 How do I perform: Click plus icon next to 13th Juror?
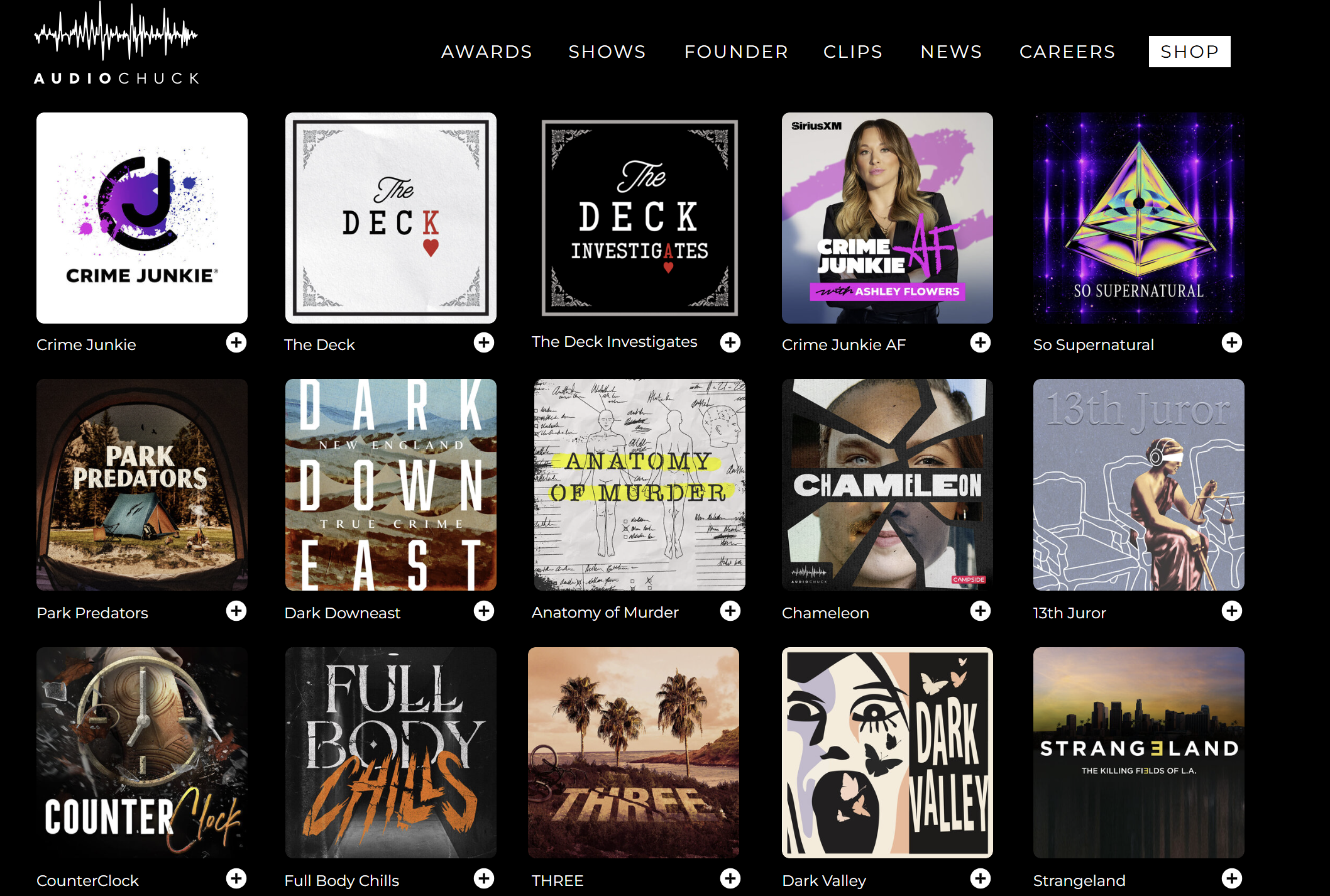point(1232,611)
